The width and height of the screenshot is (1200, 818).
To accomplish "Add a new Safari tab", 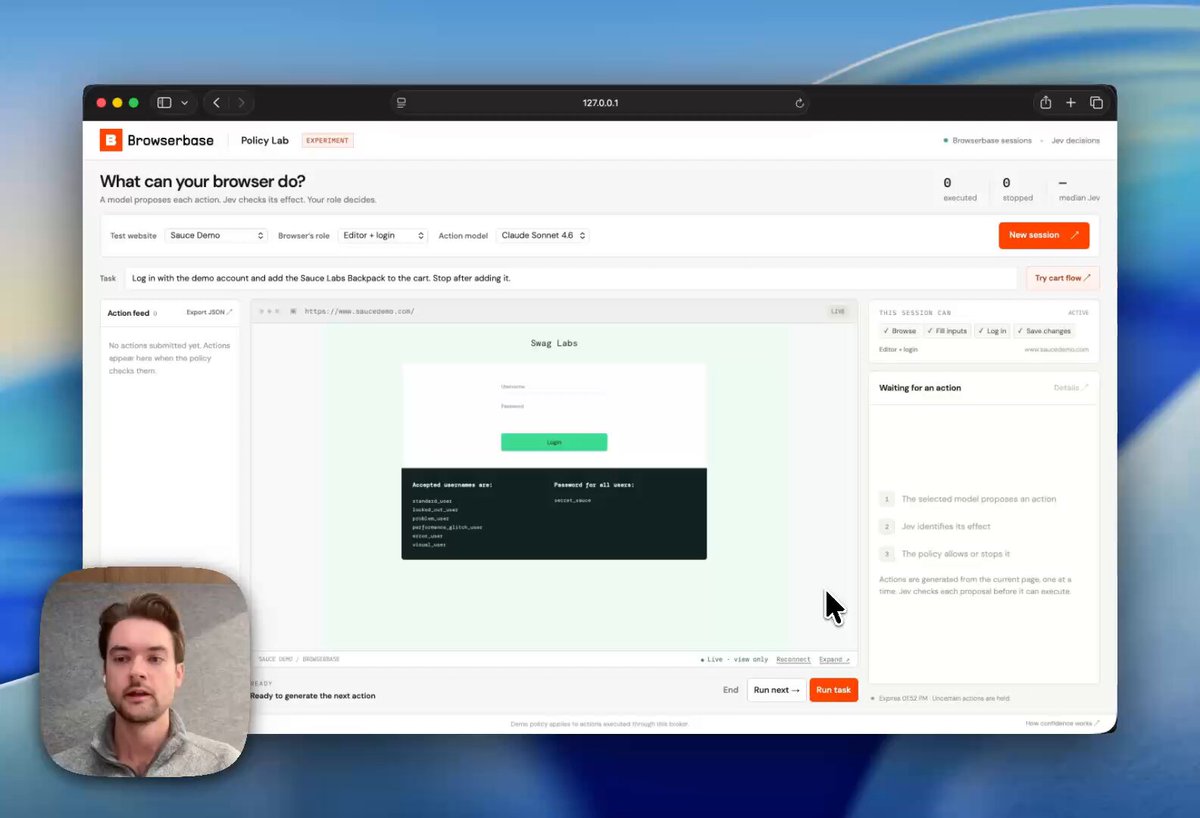I will point(1070,103).
